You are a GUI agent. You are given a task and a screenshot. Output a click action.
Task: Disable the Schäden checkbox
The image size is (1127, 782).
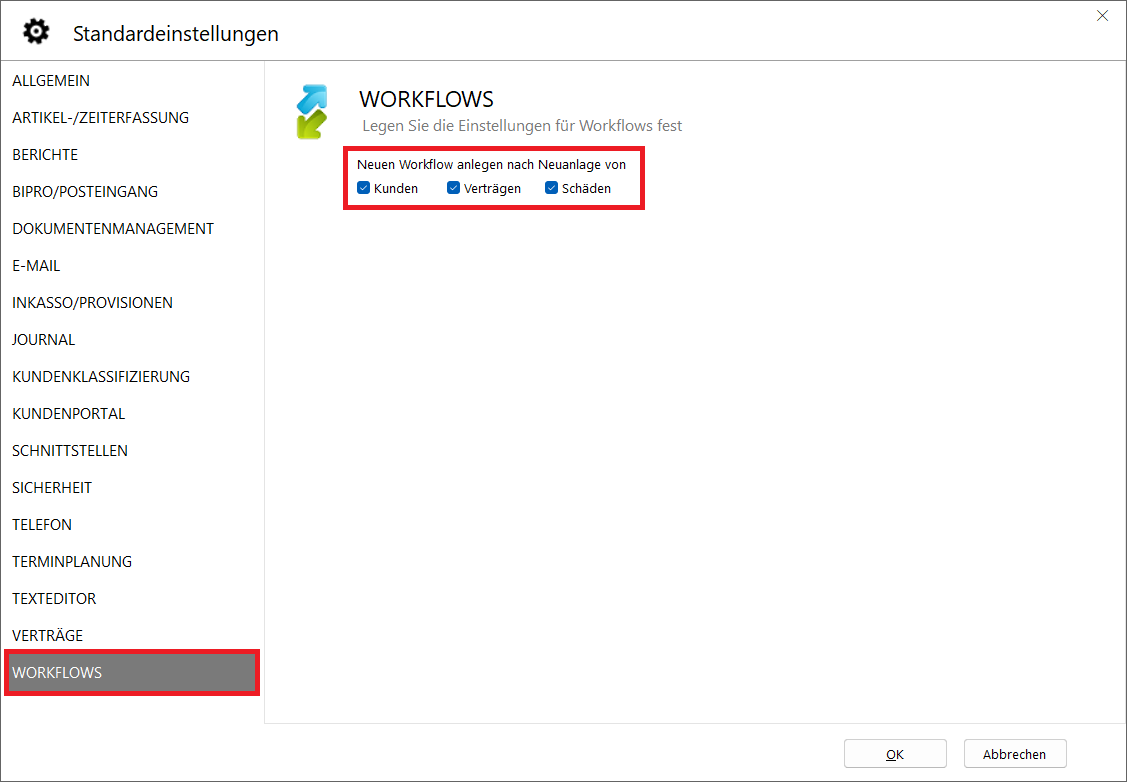(x=552, y=188)
